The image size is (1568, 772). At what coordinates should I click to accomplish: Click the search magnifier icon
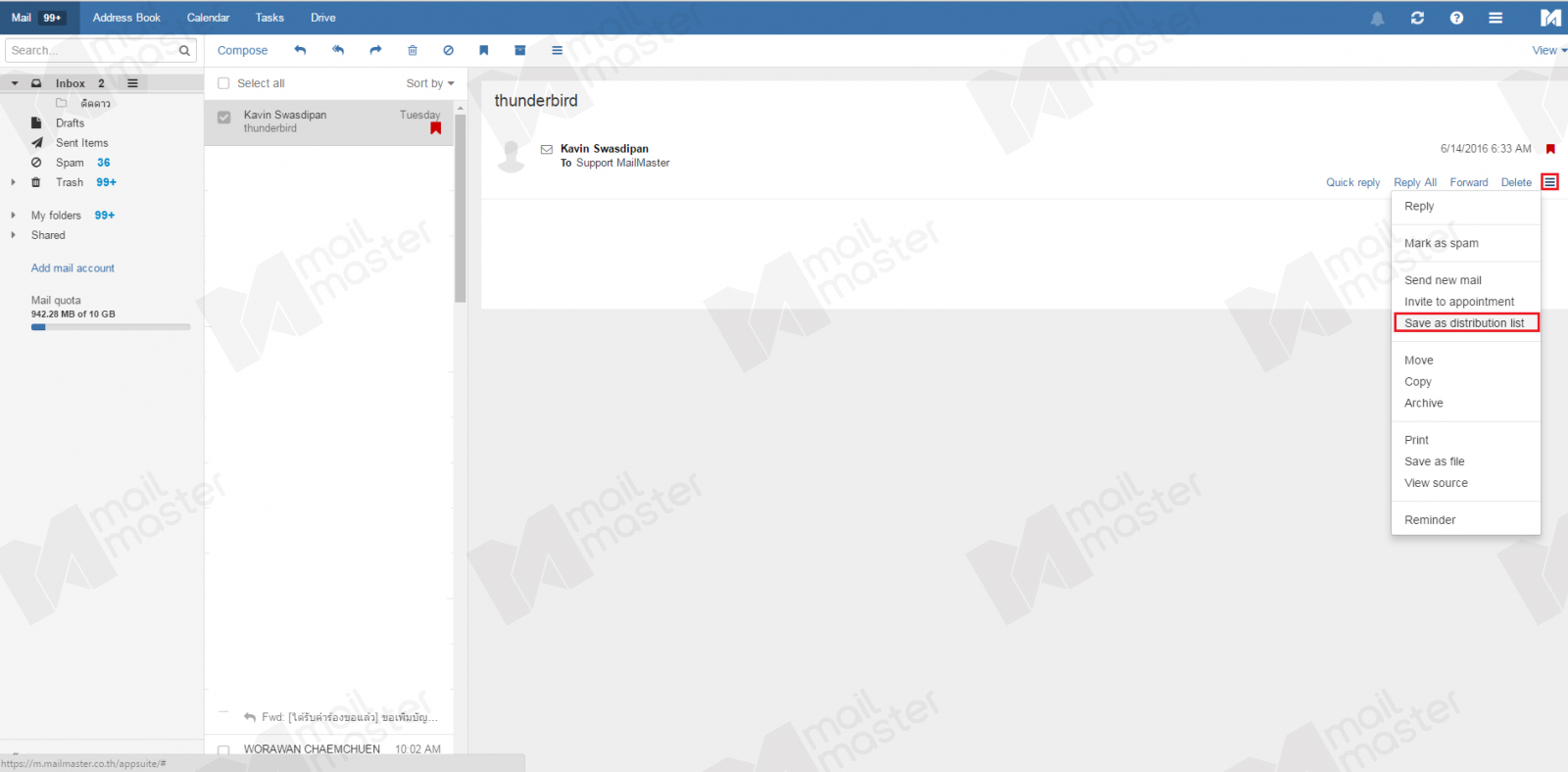pos(184,50)
